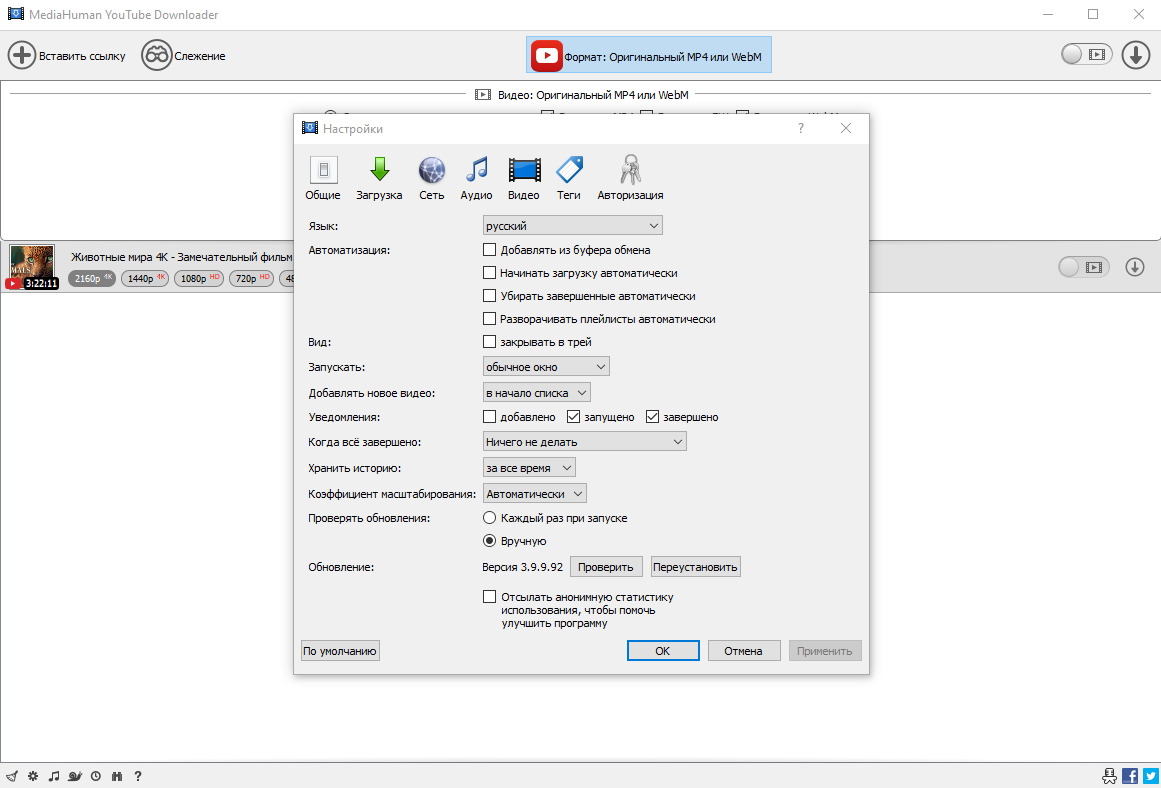The height and width of the screenshot is (788, 1161).
Task: Open the Facebook icon at bottom right
Action: coord(1130,775)
